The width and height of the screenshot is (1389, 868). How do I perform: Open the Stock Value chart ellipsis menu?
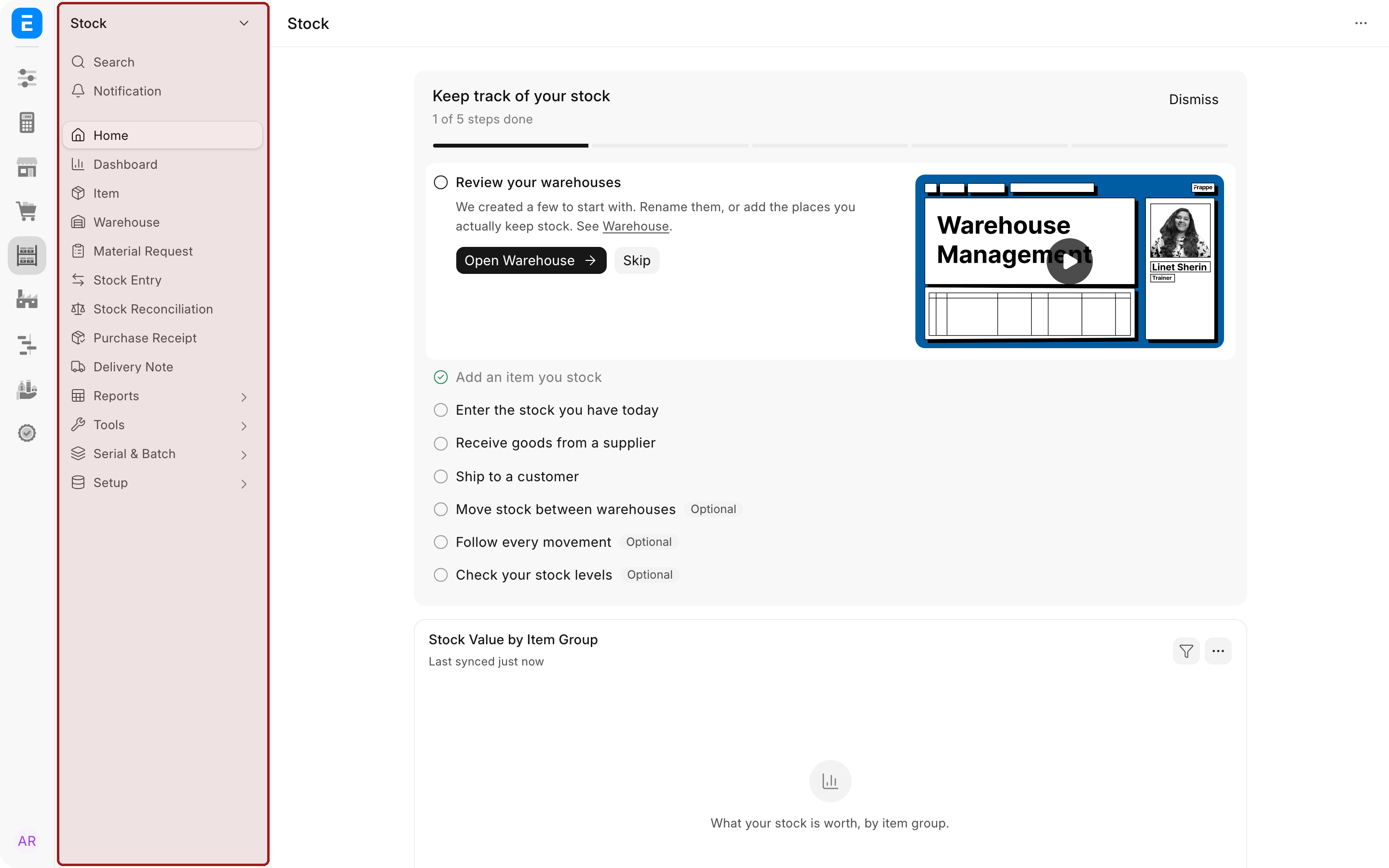click(1218, 651)
